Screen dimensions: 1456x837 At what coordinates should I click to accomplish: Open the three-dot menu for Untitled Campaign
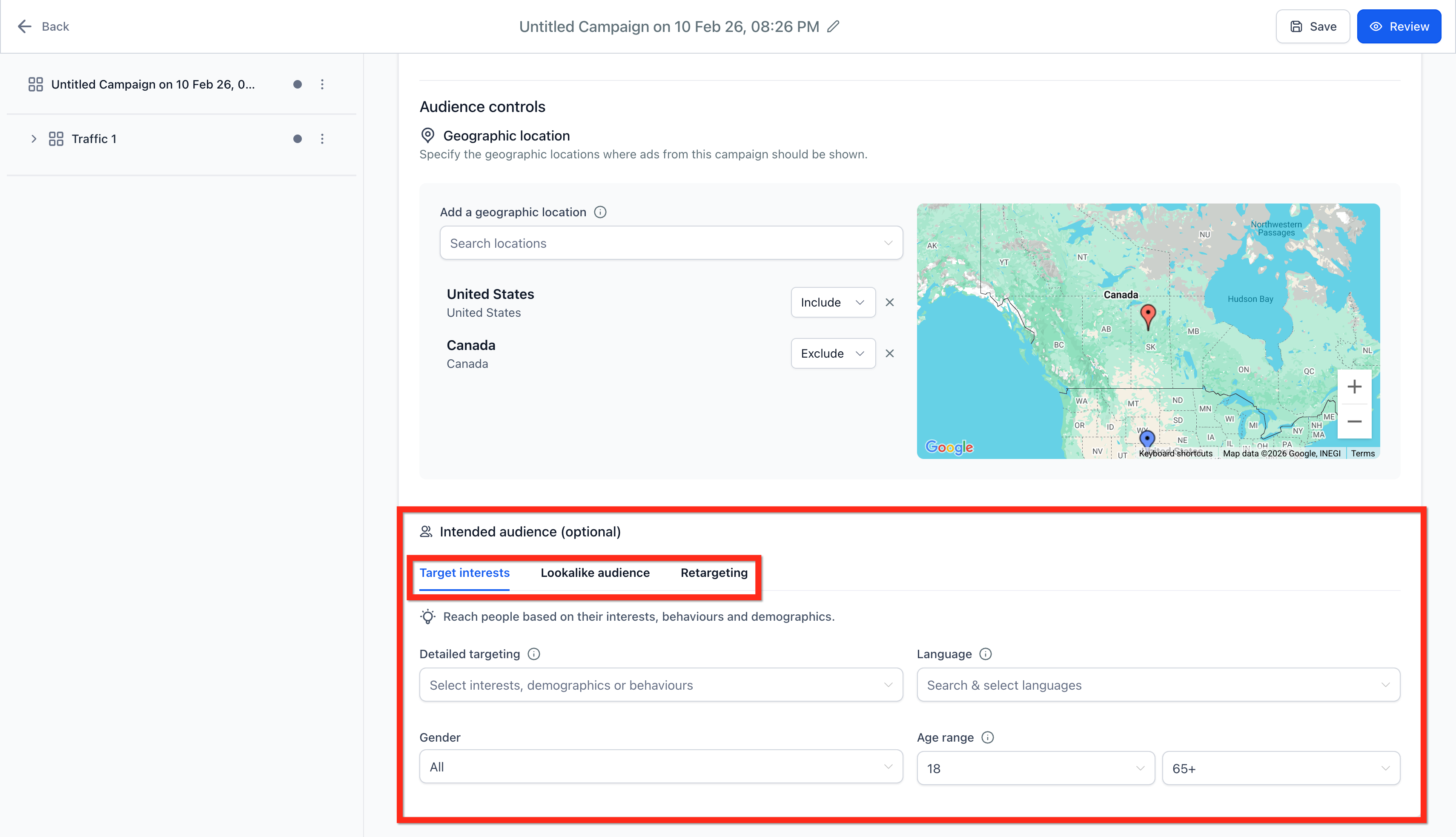[x=322, y=84]
